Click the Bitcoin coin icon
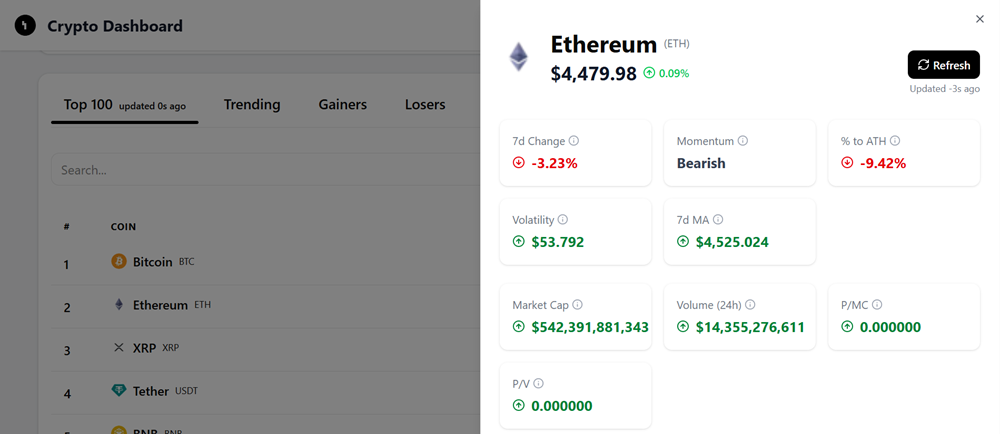The width and height of the screenshot is (1000, 434). (119, 262)
